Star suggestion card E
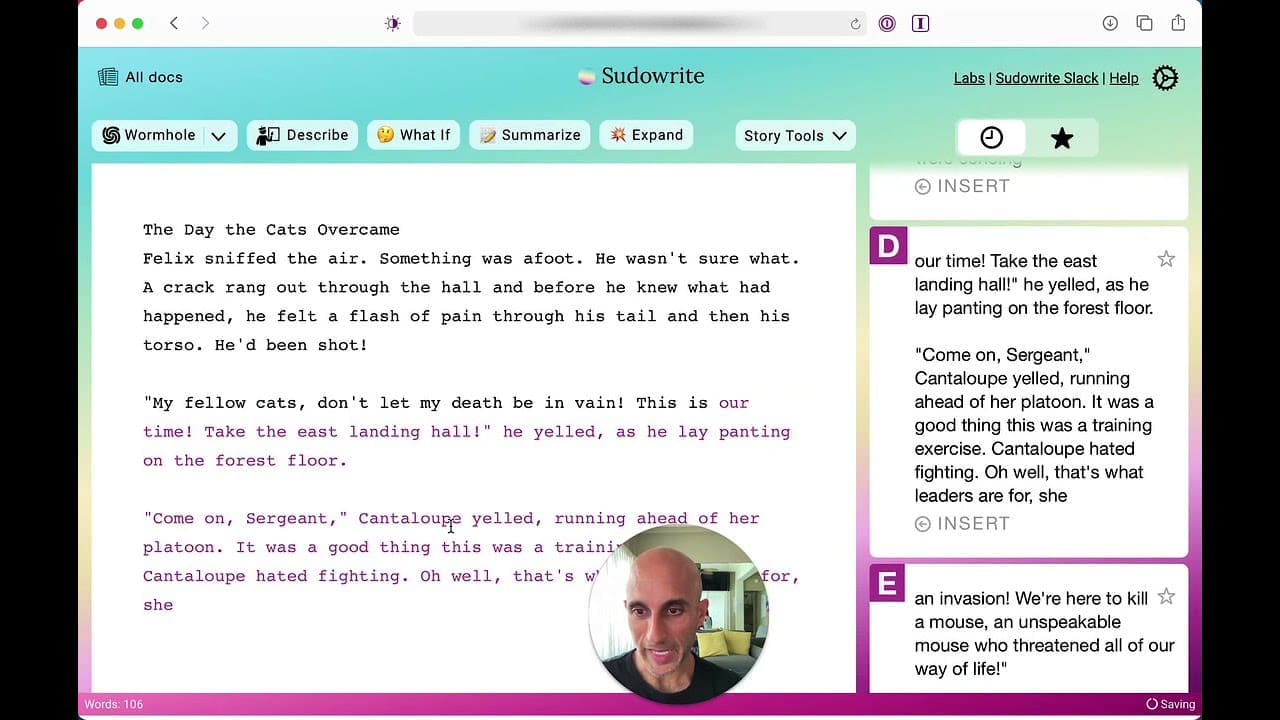 (1166, 597)
